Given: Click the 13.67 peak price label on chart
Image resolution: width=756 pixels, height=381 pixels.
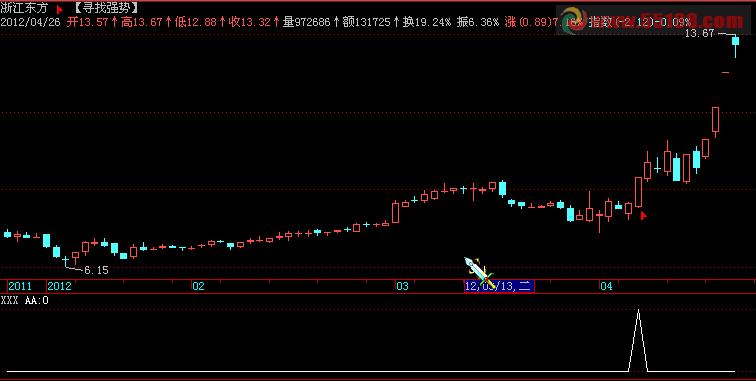Looking at the screenshot, I should [x=699, y=33].
